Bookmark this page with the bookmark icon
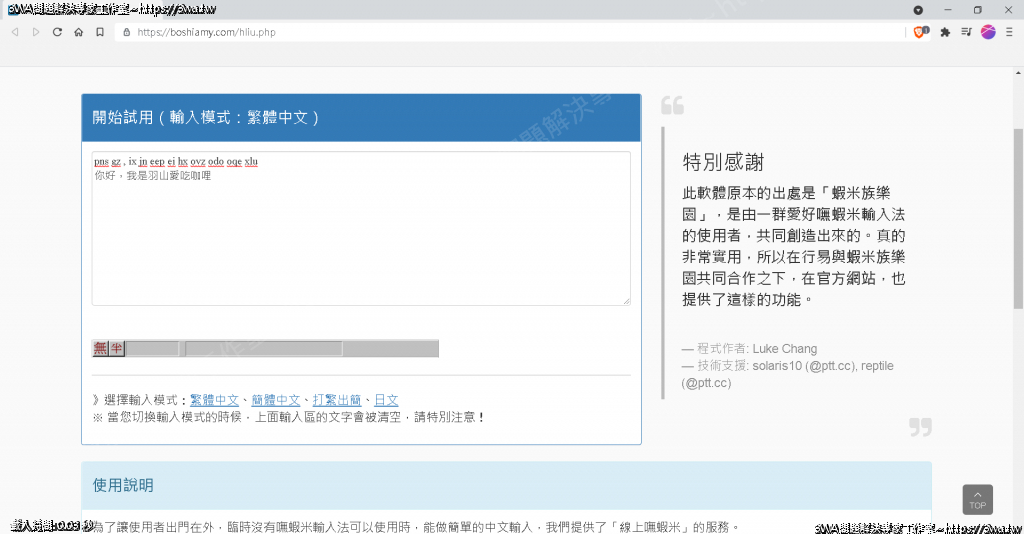This screenshot has height=534, width=1024. pos(100,32)
